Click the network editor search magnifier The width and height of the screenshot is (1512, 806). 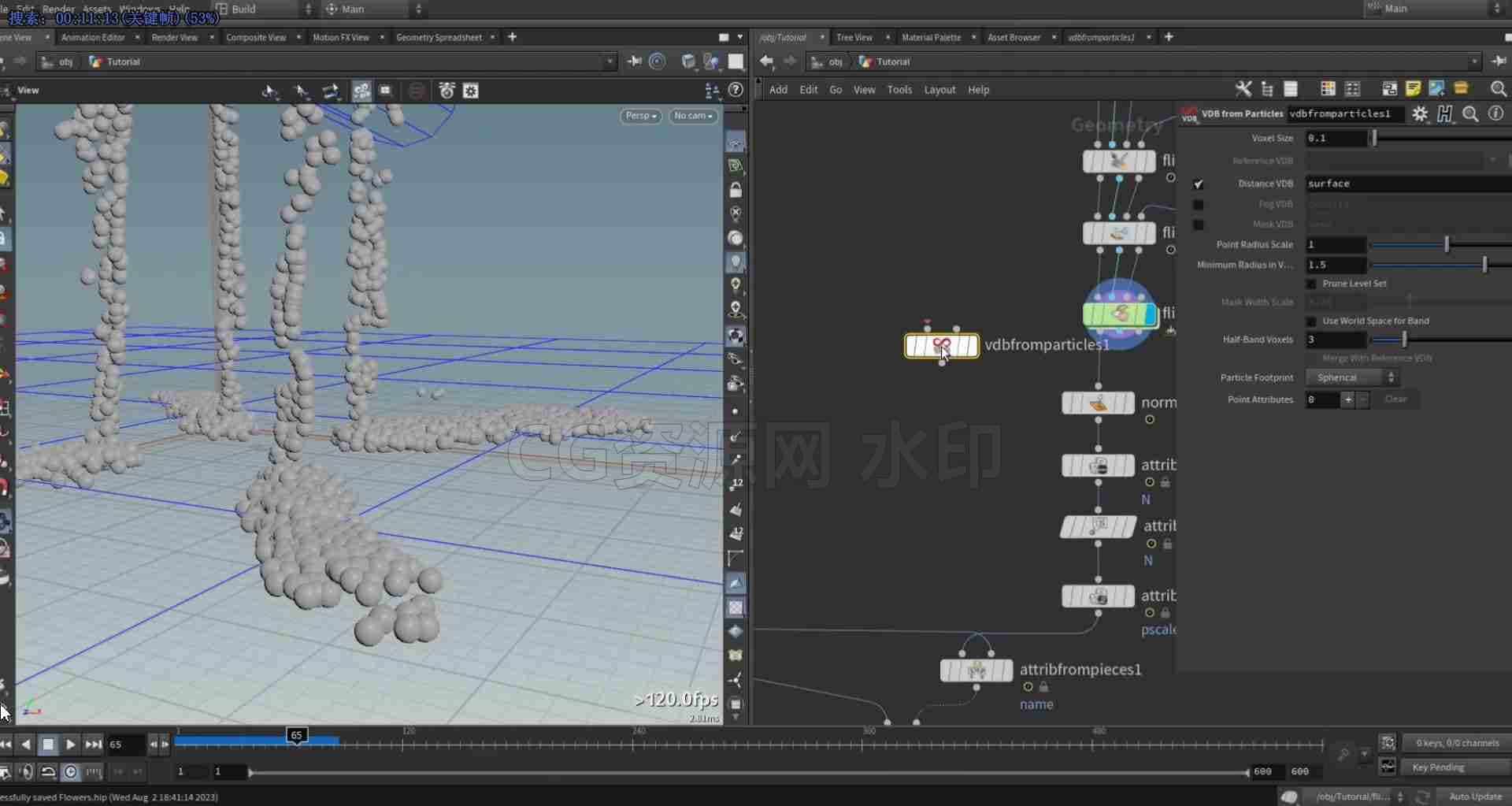coord(1498,89)
